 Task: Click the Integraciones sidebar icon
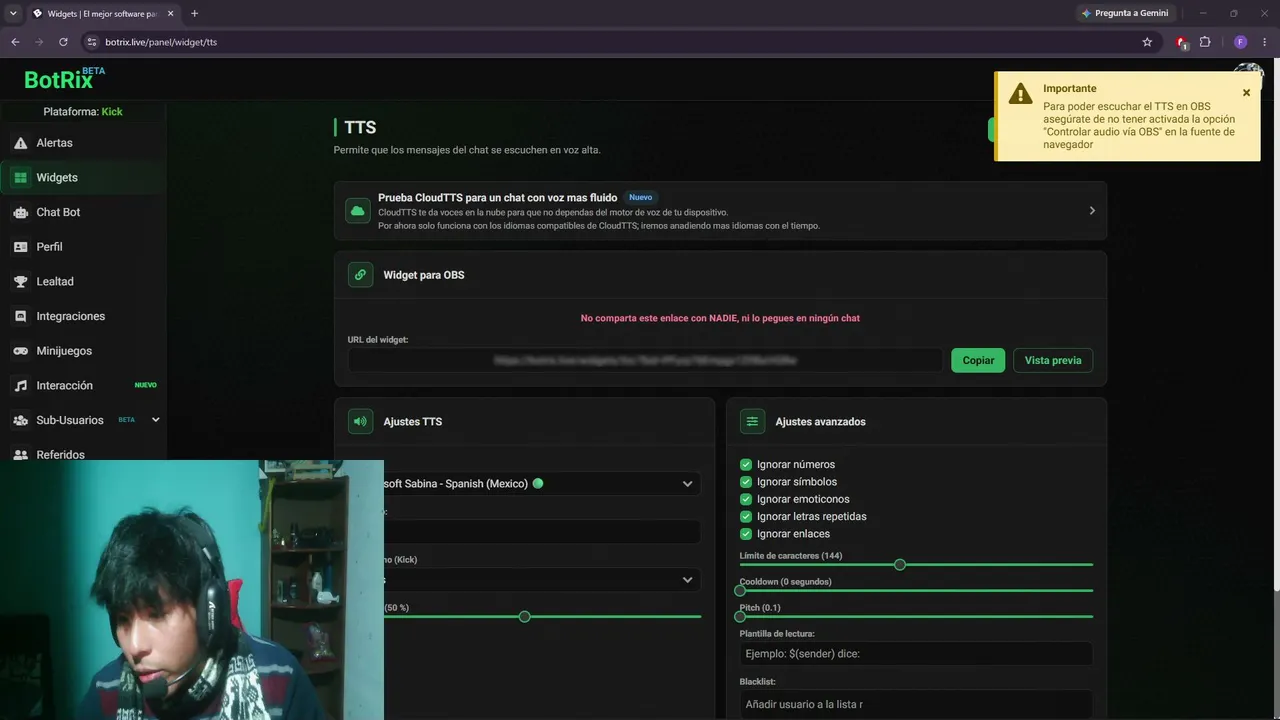click(x=20, y=316)
